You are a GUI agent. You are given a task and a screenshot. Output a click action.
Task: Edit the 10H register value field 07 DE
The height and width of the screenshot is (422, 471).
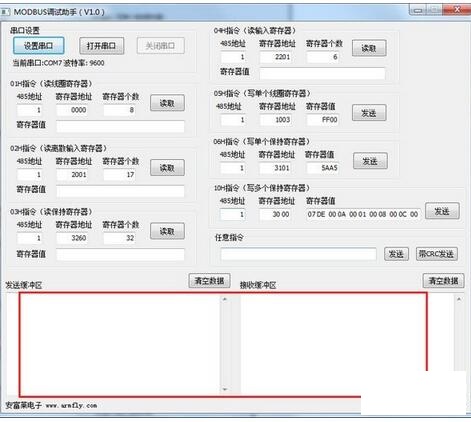363,214
